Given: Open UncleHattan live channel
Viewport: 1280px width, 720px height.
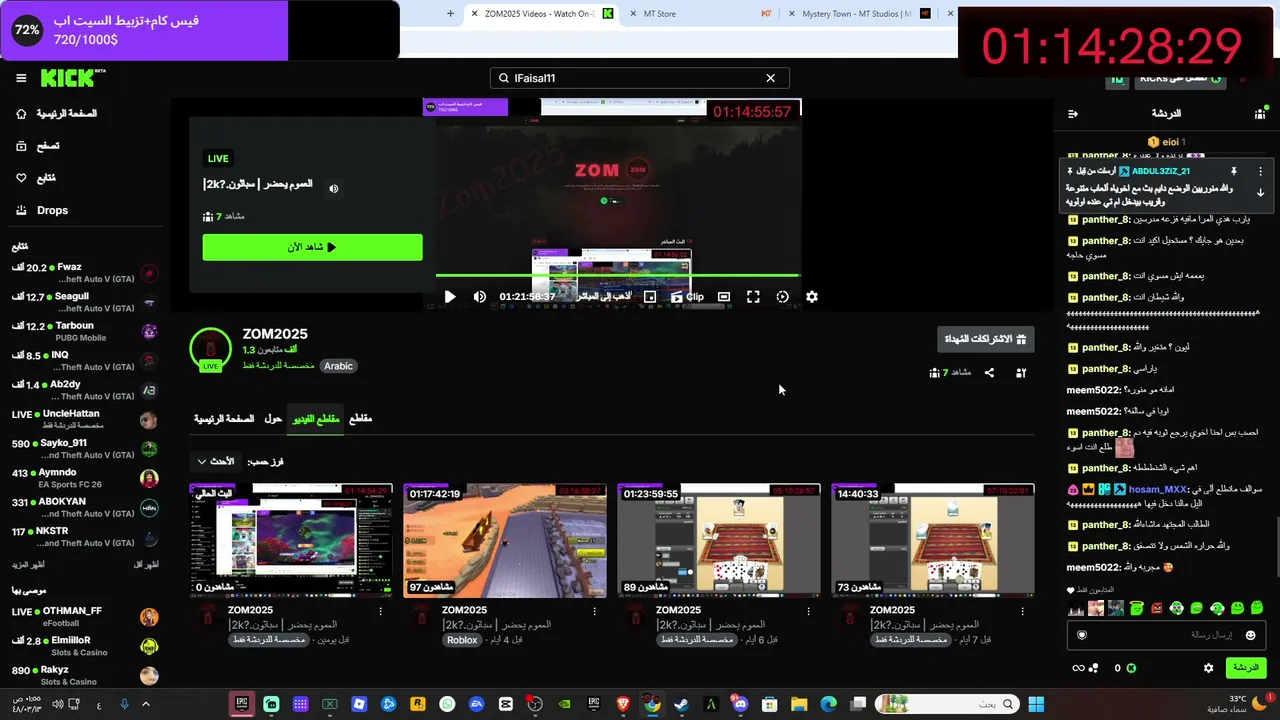Looking at the screenshot, I should tap(84, 420).
